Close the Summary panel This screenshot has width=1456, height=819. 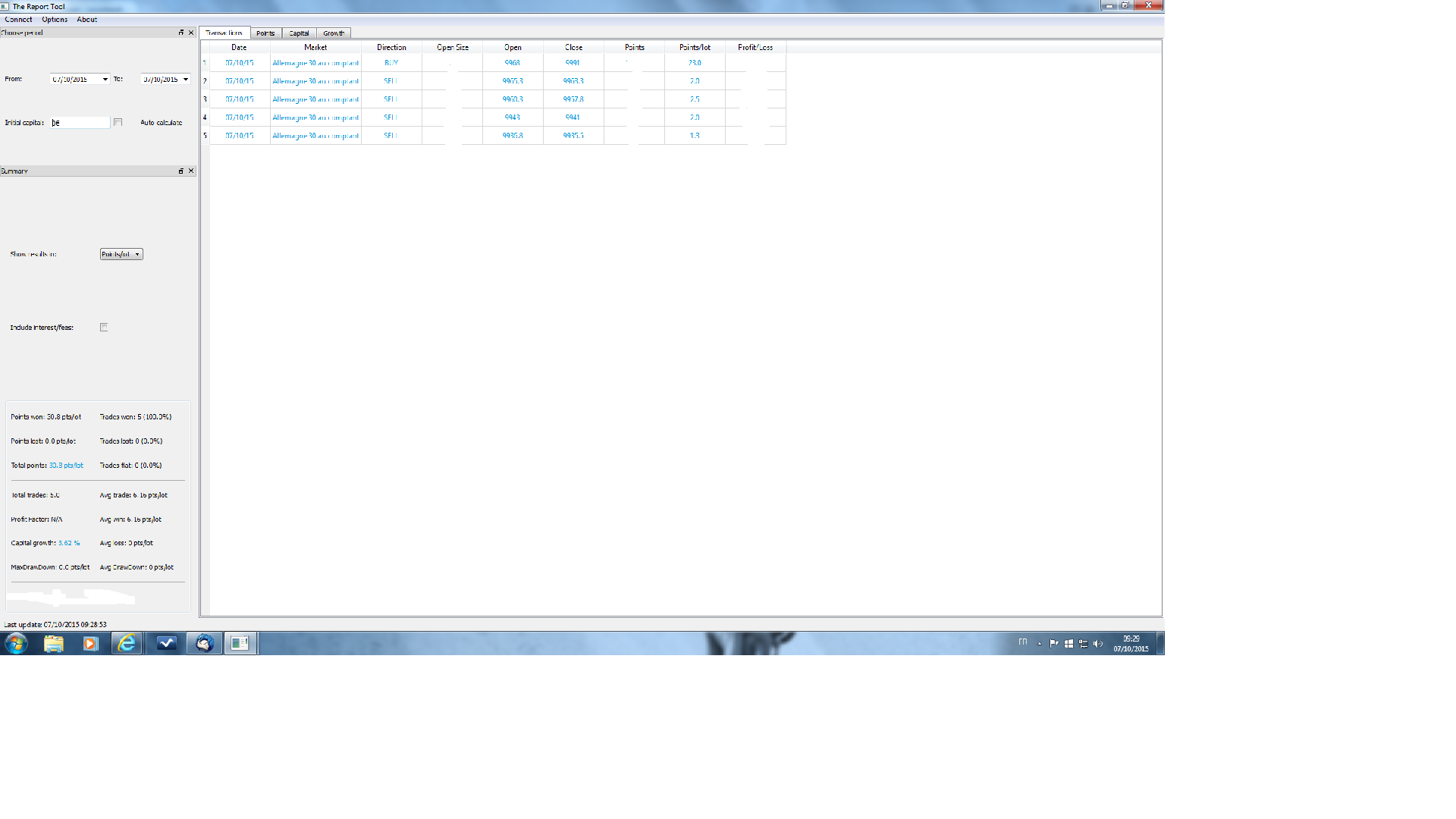tap(191, 171)
